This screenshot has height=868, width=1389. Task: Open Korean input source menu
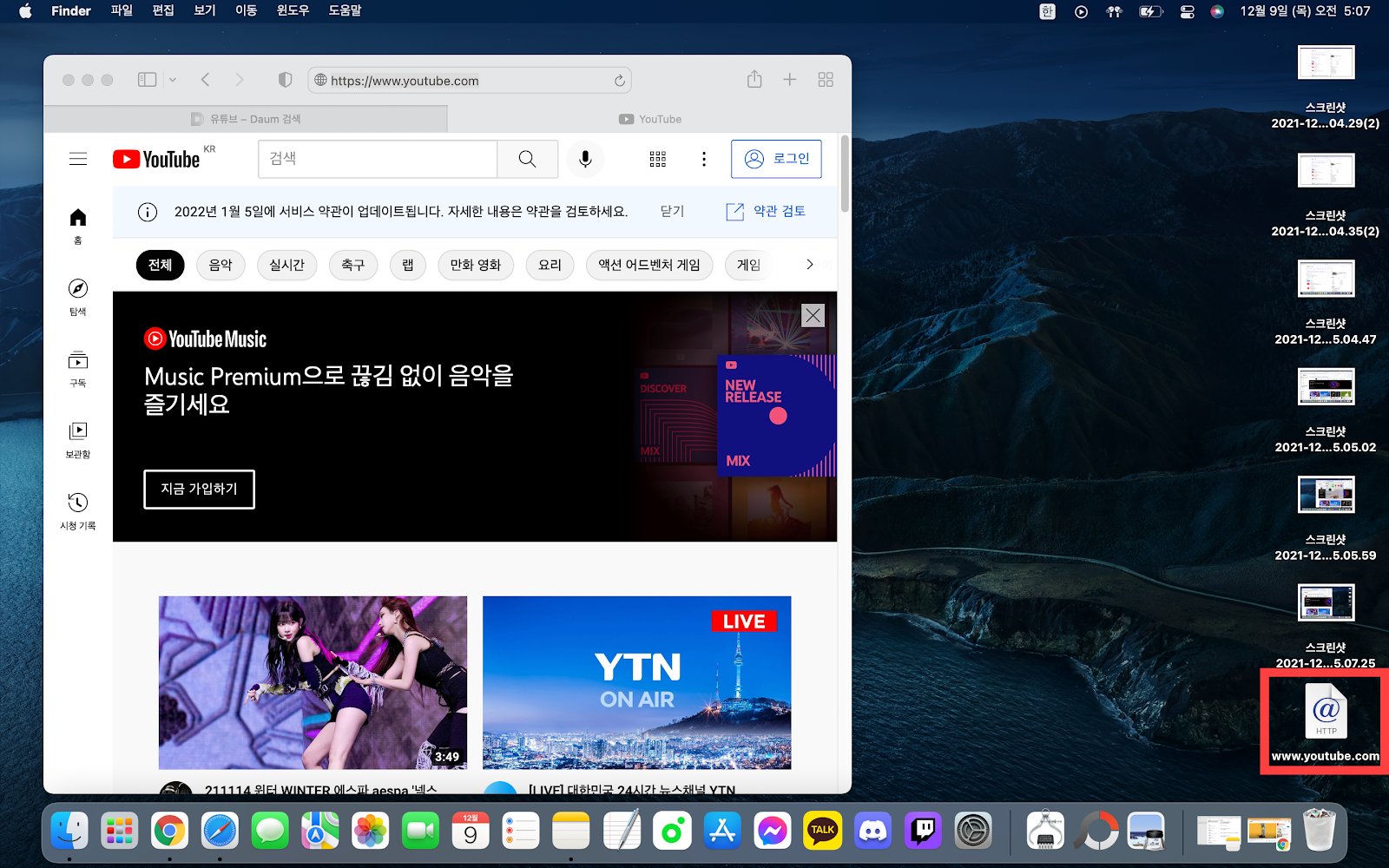(1048, 11)
